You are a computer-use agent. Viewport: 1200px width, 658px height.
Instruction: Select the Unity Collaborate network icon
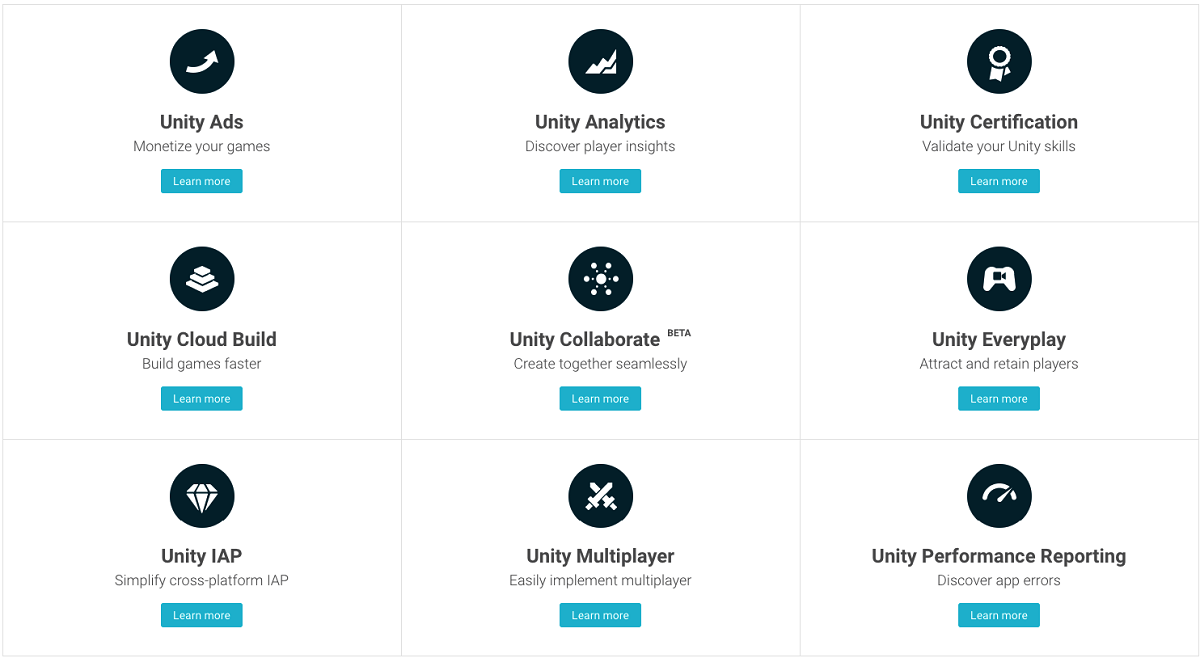point(601,279)
